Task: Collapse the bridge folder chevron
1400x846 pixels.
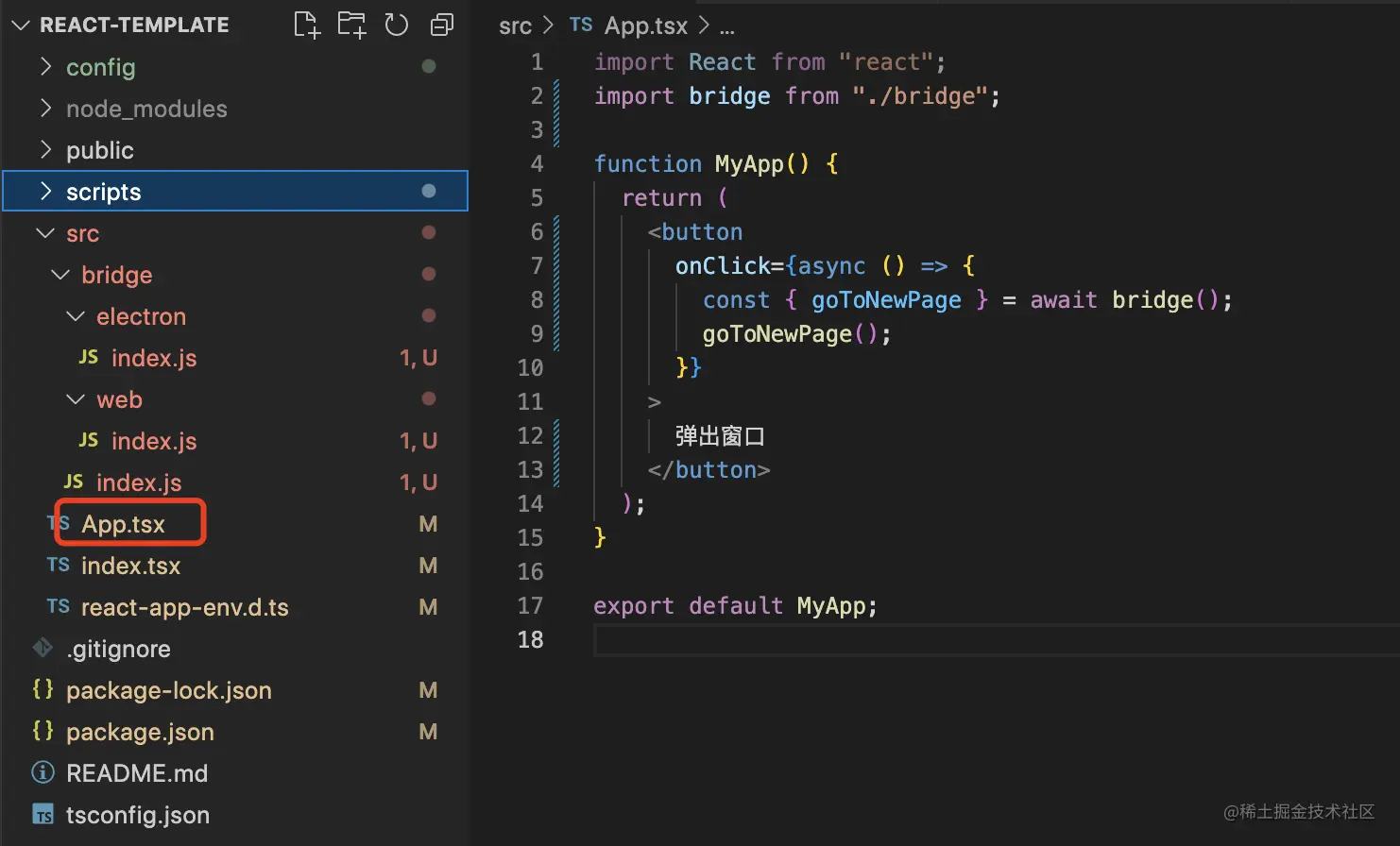Action: click(x=60, y=275)
